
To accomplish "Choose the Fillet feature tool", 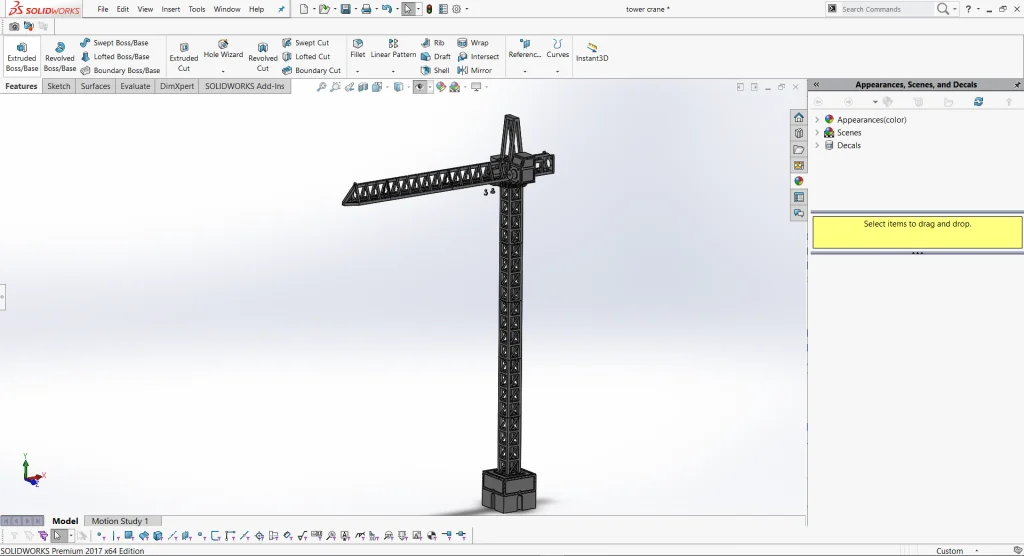I will [357, 49].
